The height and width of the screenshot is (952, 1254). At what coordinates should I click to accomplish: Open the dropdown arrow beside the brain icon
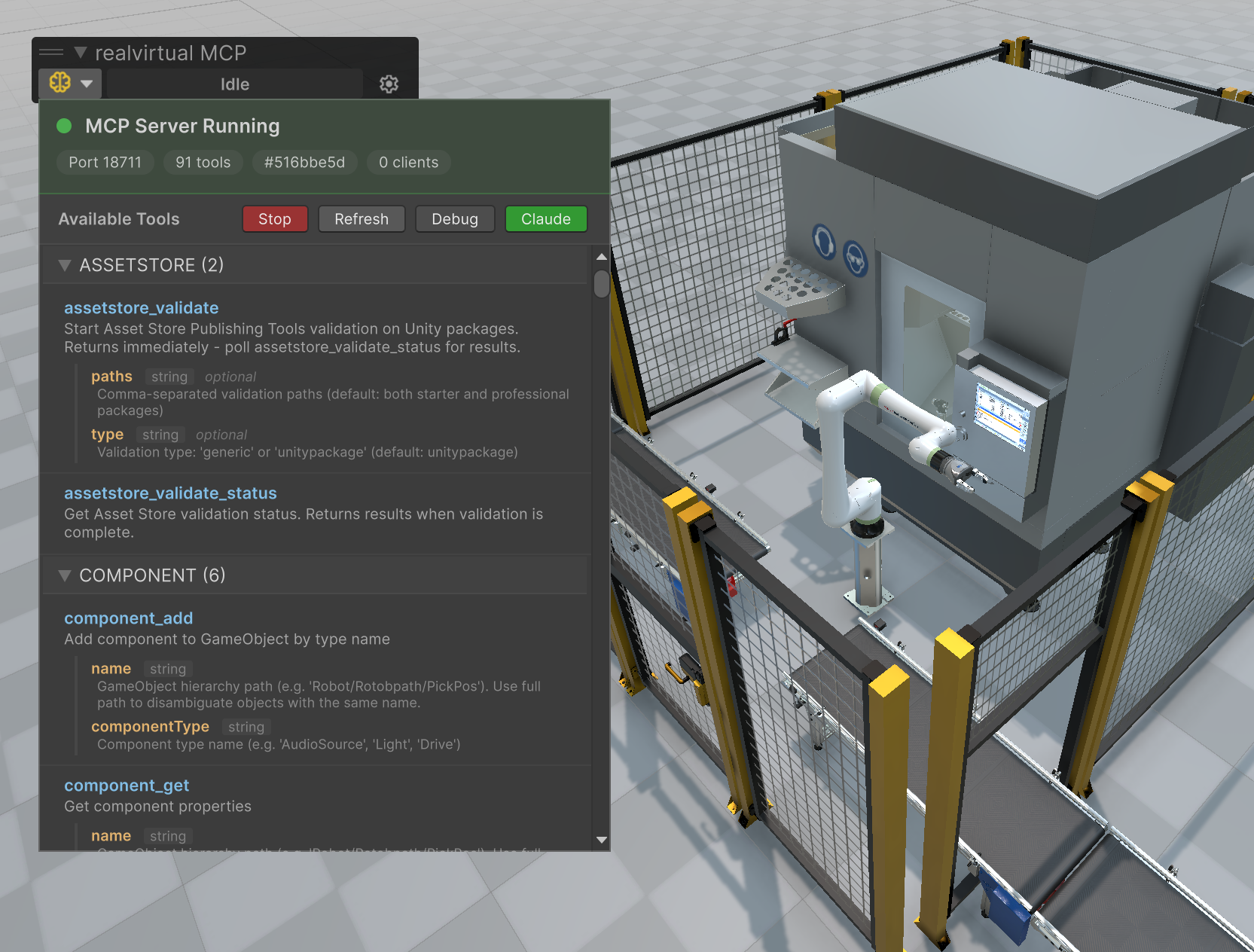pos(87,84)
